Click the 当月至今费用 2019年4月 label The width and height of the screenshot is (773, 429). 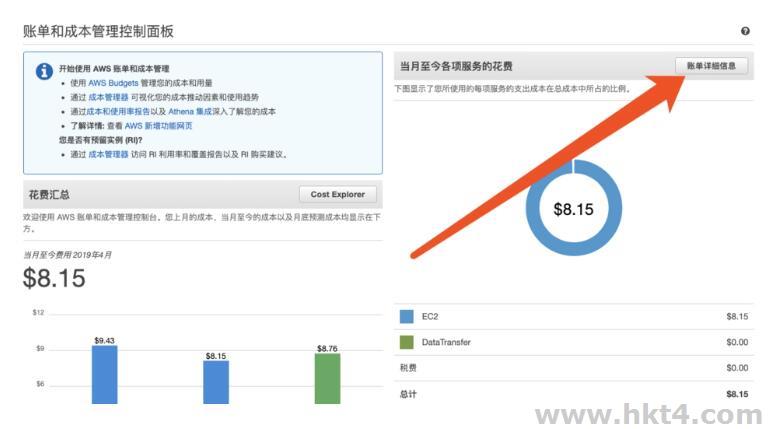[x=67, y=255]
